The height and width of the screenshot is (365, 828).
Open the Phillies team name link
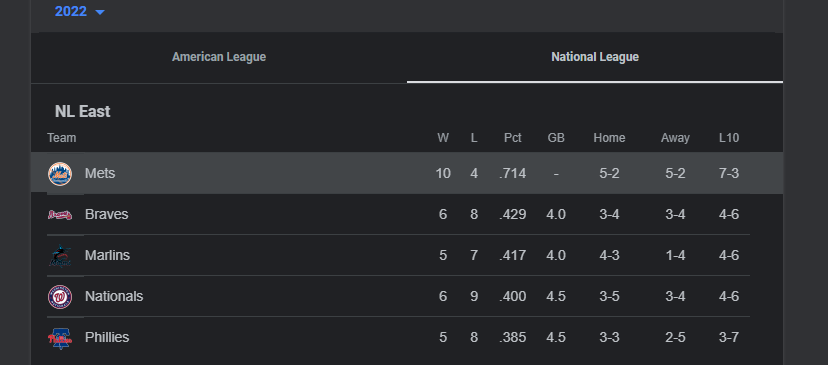click(x=107, y=337)
